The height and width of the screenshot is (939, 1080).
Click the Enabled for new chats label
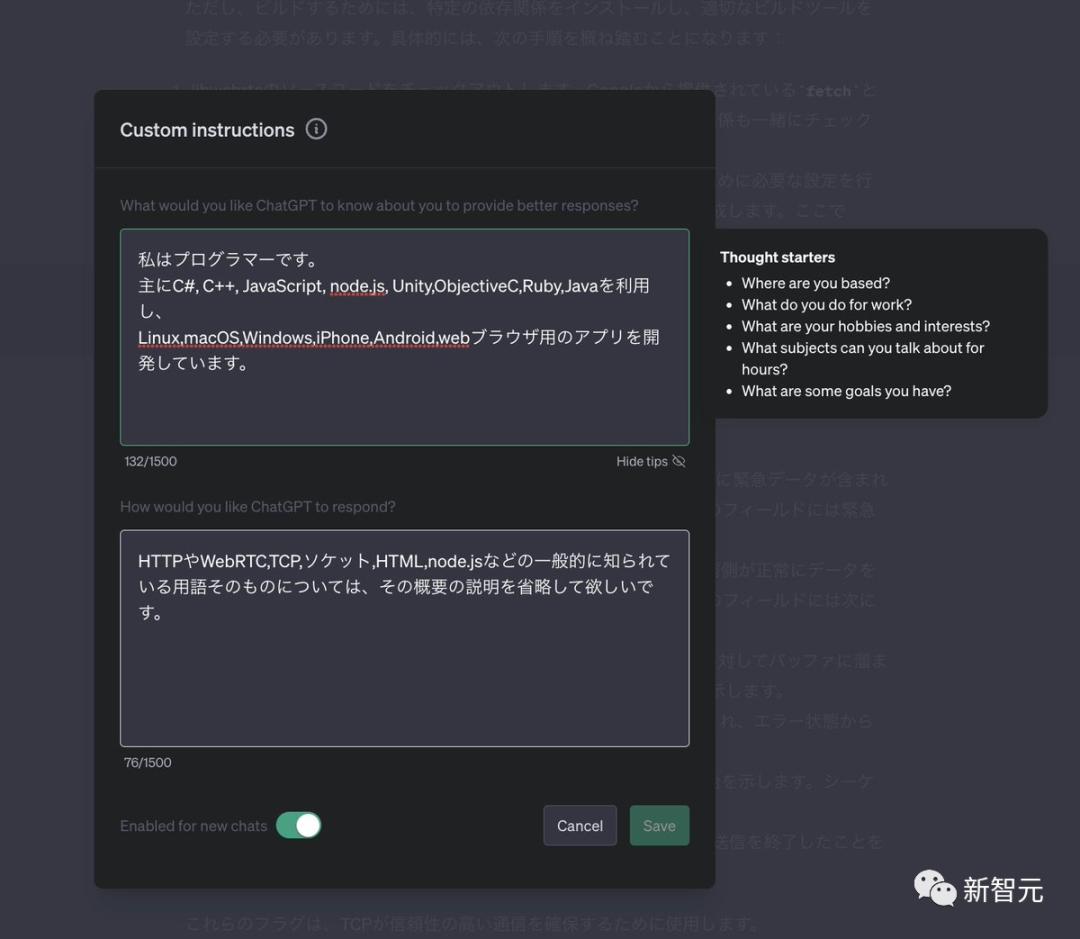194,826
